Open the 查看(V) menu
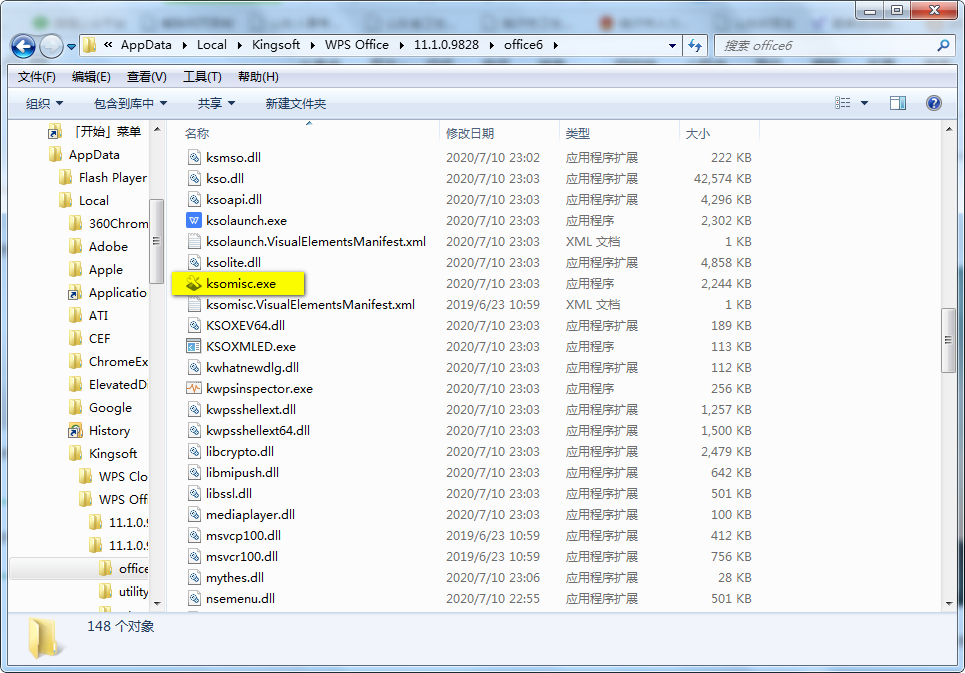965x673 pixels. click(x=146, y=77)
